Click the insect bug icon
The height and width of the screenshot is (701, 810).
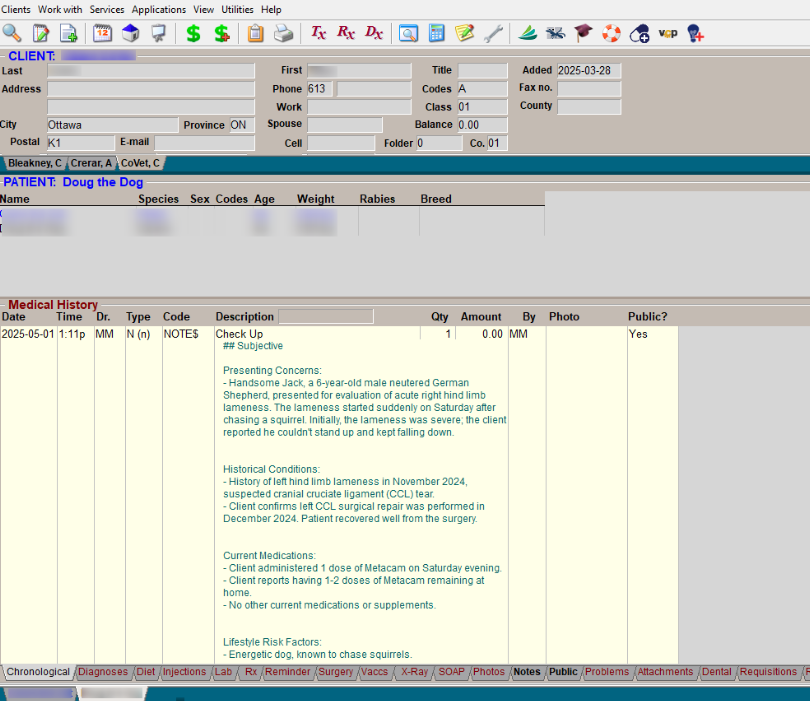coord(555,33)
